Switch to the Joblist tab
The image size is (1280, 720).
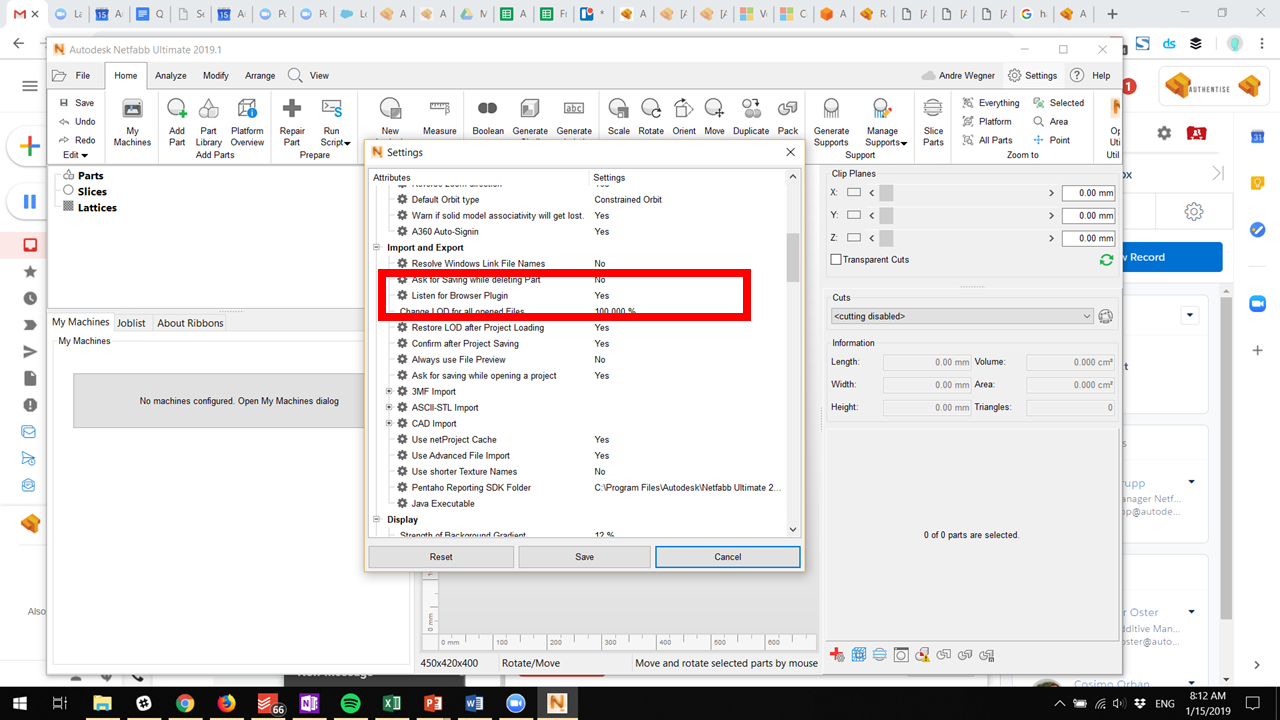[131, 323]
